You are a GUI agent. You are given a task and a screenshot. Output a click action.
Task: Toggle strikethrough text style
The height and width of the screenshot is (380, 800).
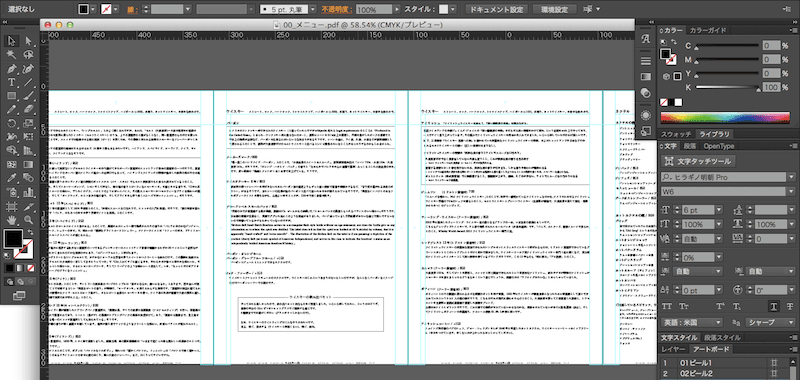coord(790,306)
